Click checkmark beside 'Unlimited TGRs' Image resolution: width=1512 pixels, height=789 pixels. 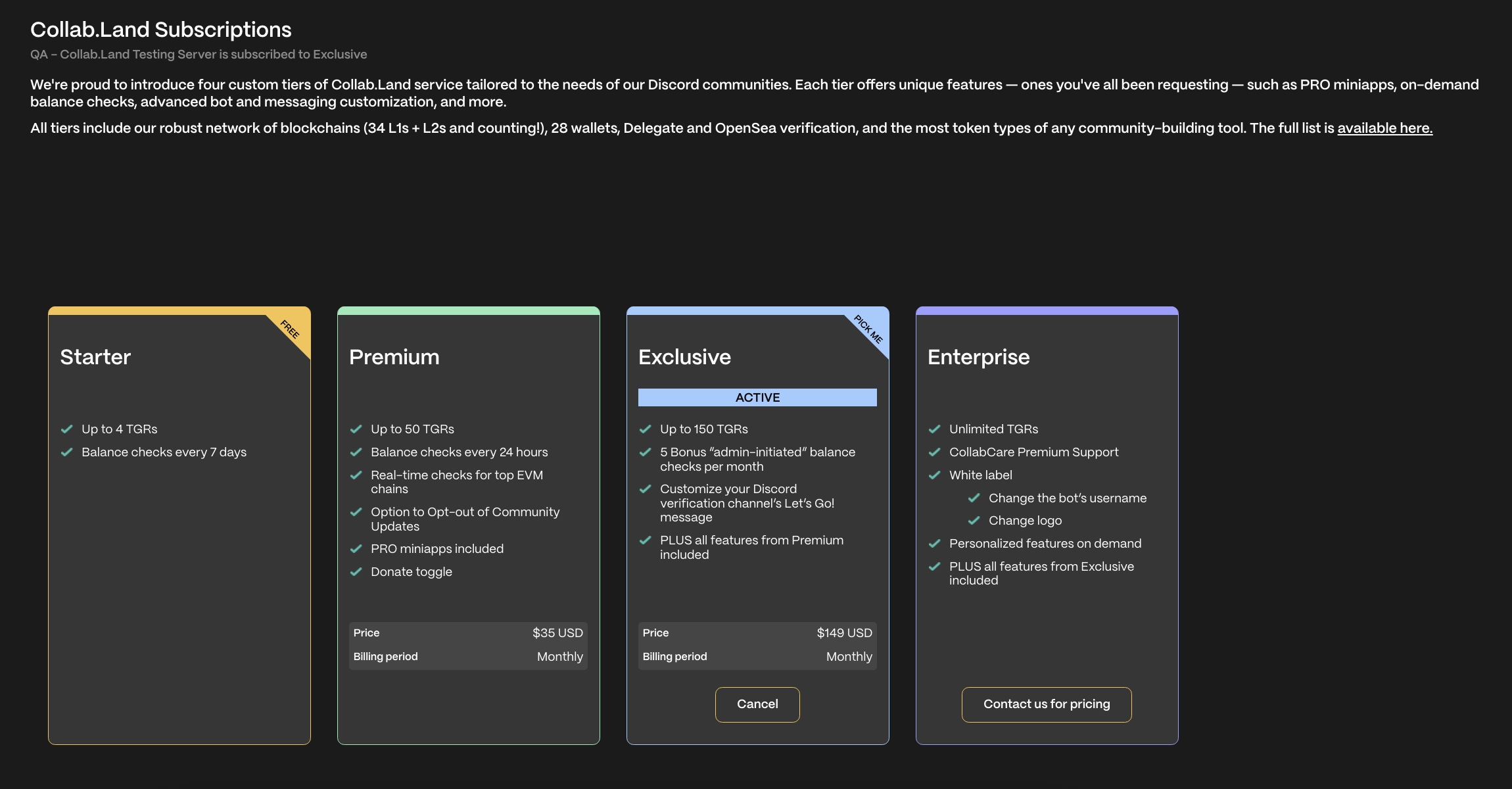(x=934, y=429)
